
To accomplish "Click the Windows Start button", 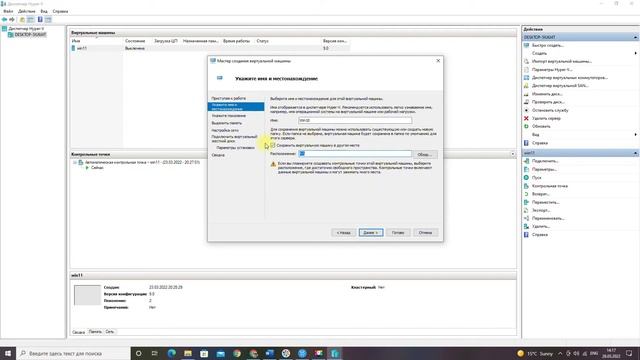I will coord(8,353).
